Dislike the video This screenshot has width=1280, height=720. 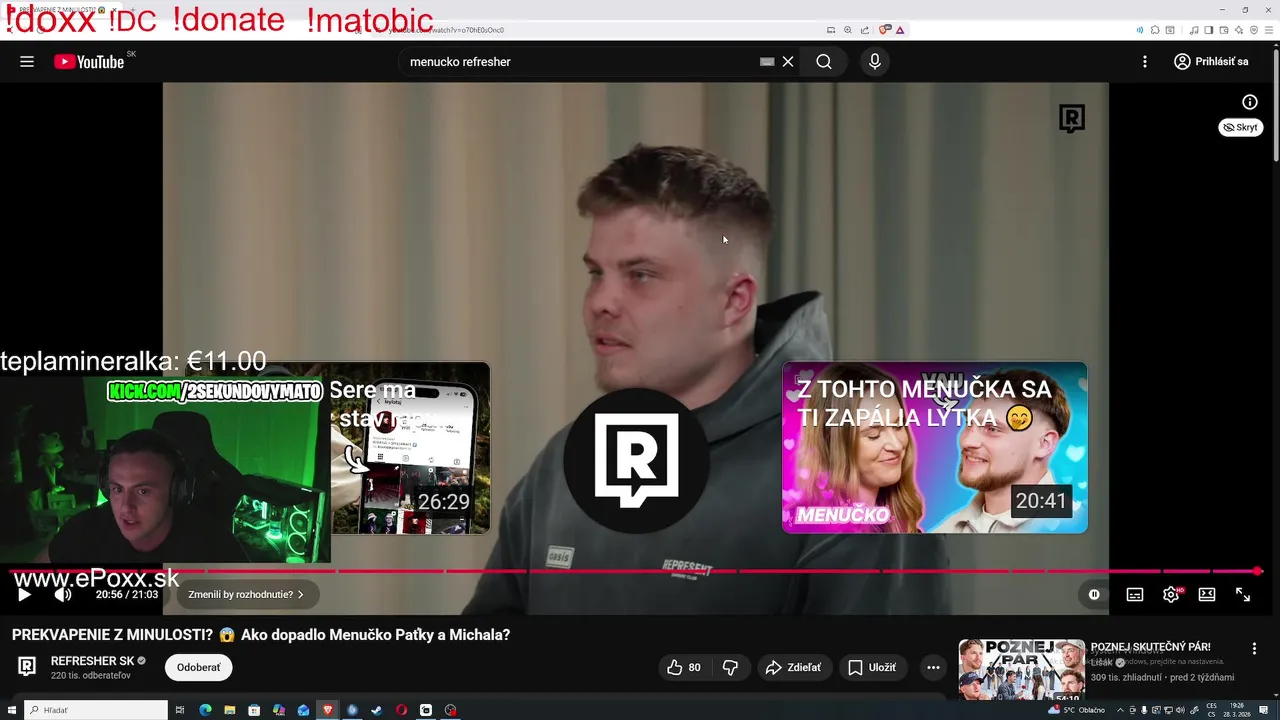coord(731,667)
